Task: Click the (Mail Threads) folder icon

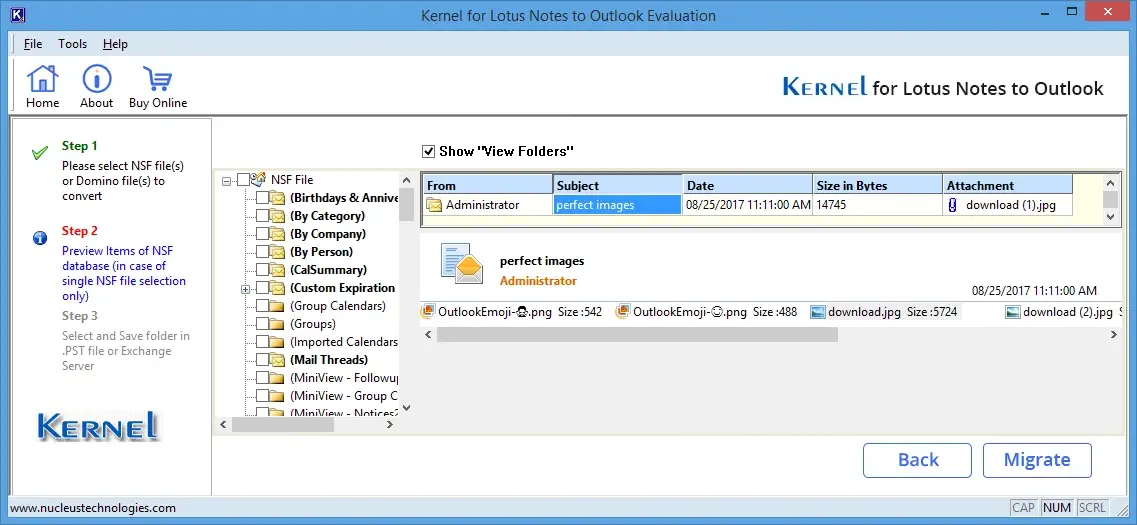Action: tap(277, 360)
